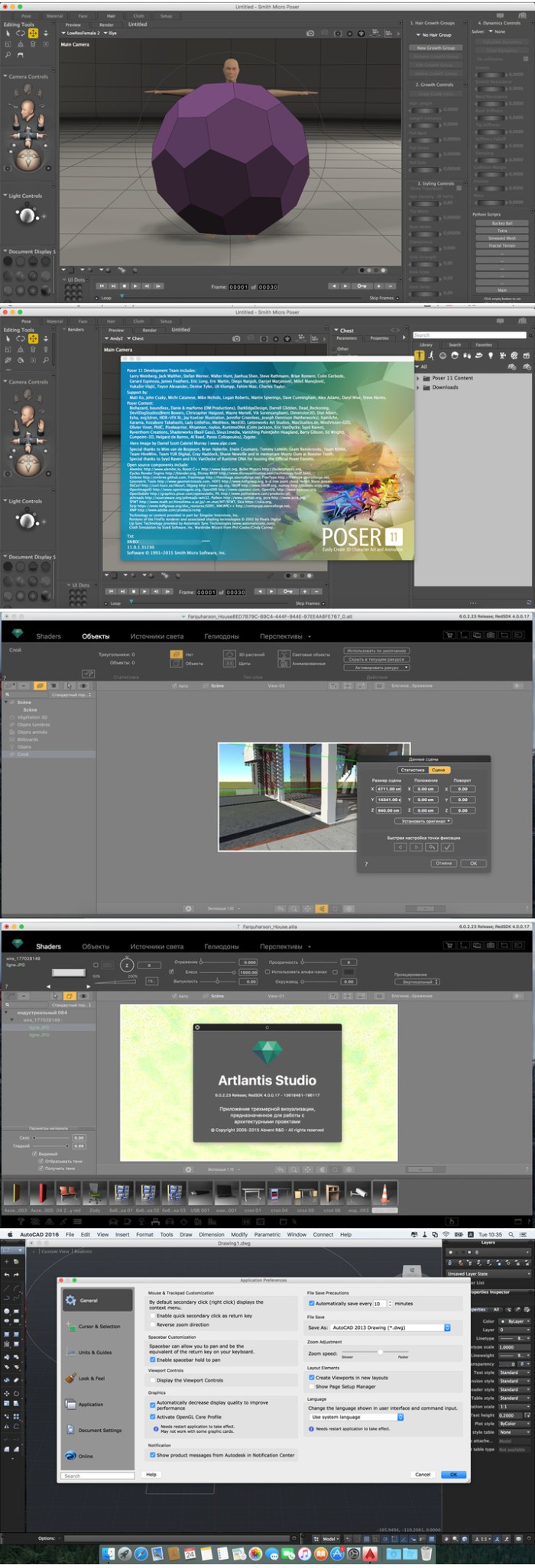The width and height of the screenshot is (535, 1568).
Task: Click the yellow library category icon in Poser Library
Action: pyautogui.click(x=420, y=355)
